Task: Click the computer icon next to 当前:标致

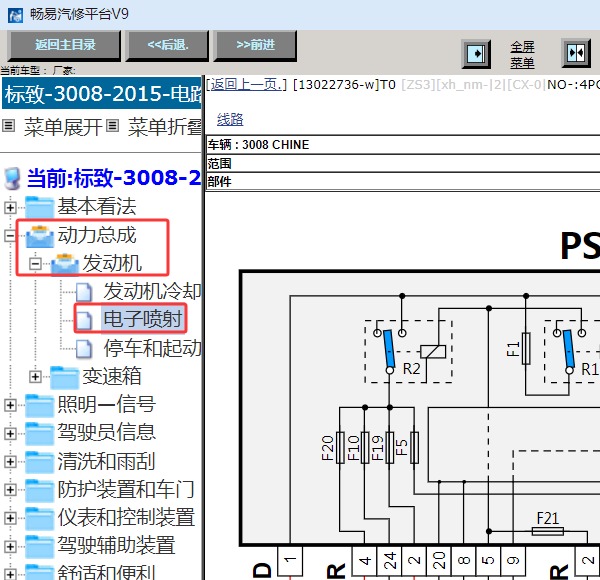Action: click(x=12, y=178)
